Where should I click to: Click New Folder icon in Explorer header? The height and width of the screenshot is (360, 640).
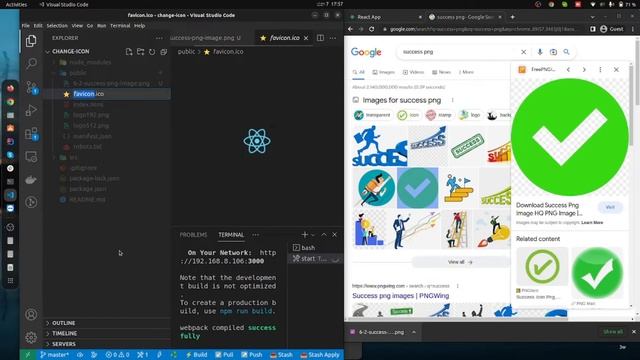(x=140, y=52)
